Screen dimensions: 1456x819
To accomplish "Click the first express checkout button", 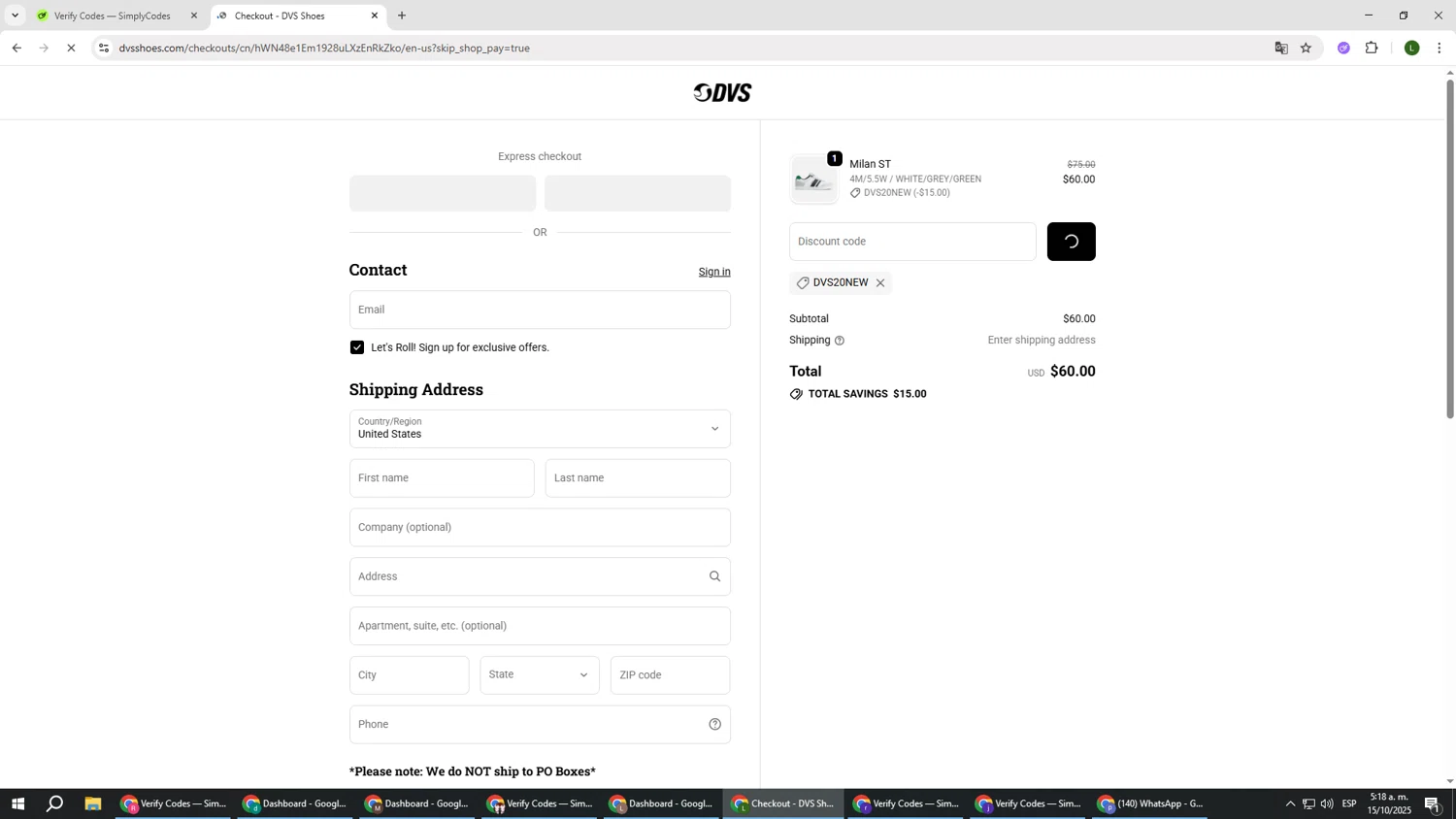I will pyautogui.click(x=443, y=193).
